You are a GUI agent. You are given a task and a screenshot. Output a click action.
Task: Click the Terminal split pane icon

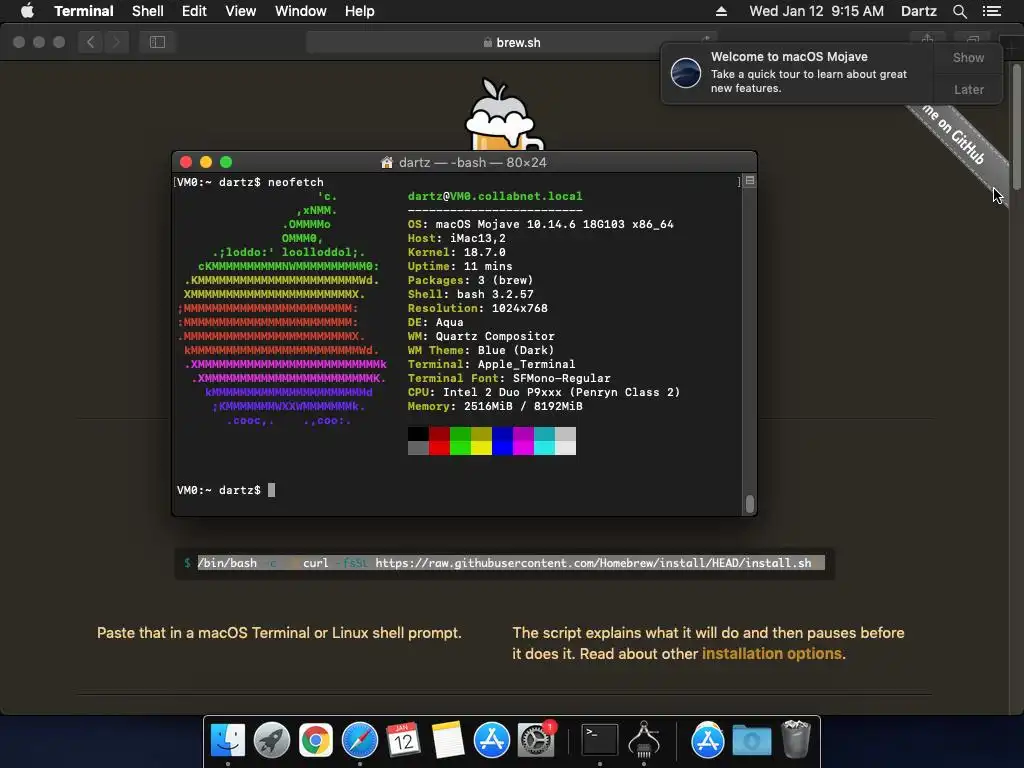coord(750,181)
